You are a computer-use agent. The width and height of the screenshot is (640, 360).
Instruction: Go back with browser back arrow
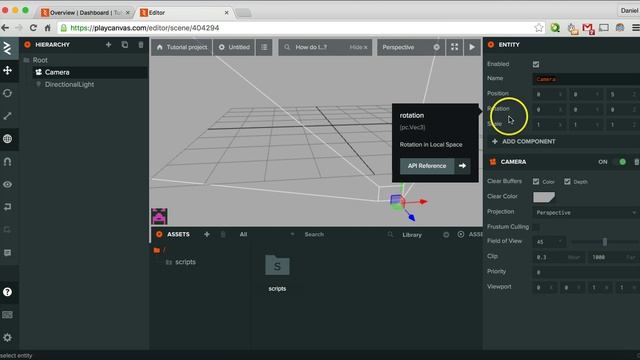[5, 28]
